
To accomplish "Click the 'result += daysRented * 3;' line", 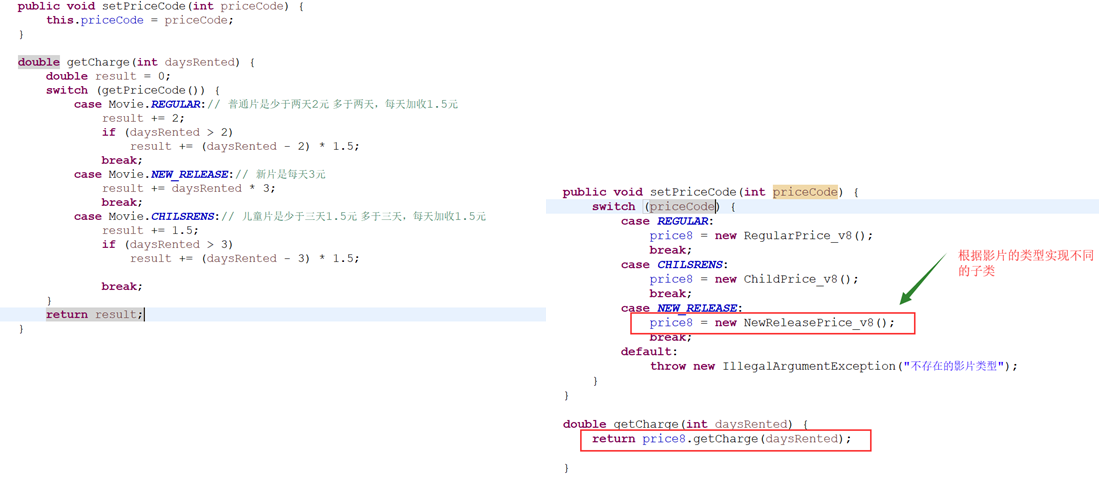I will tap(187, 188).
